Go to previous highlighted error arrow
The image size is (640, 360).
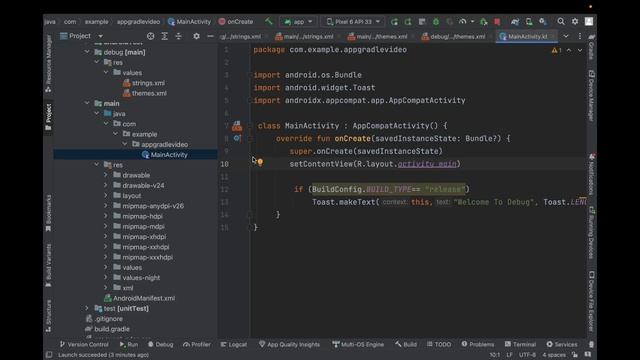(x=569, y=50)
